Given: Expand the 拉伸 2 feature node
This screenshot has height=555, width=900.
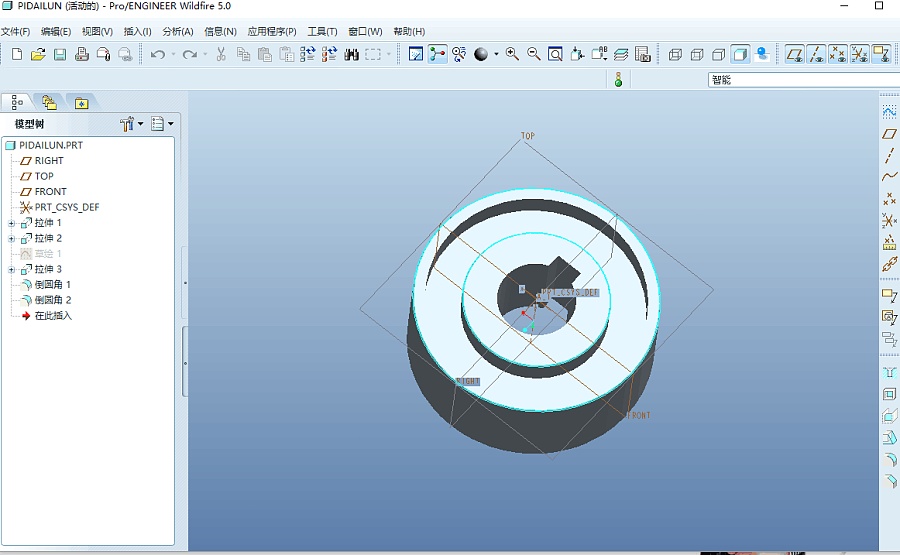Looking at the screenshot, I should pos(11,239).
